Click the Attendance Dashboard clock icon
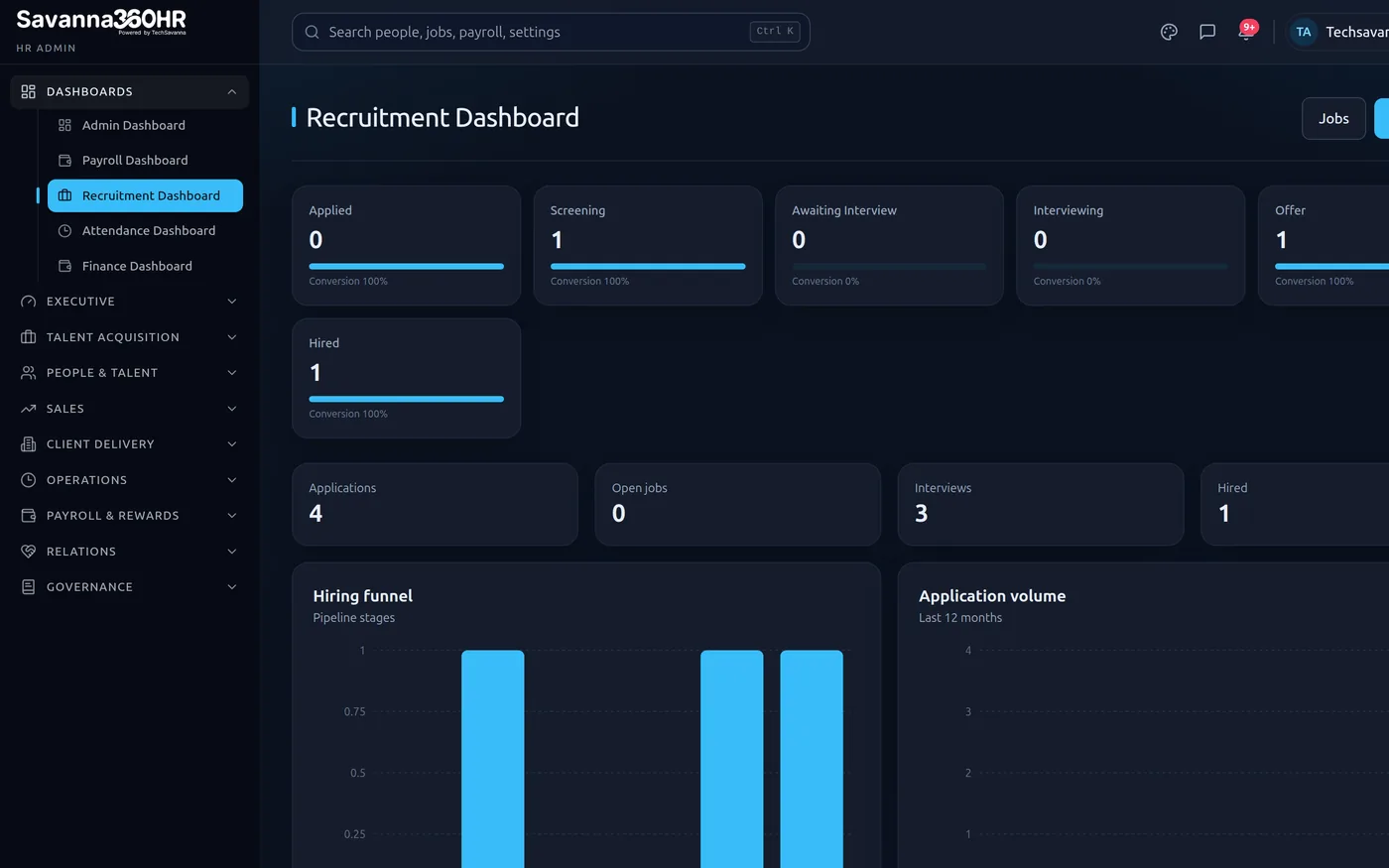The width and height of the screenshot is (1389, 868). pyautogui.click(x=64, y=231)
